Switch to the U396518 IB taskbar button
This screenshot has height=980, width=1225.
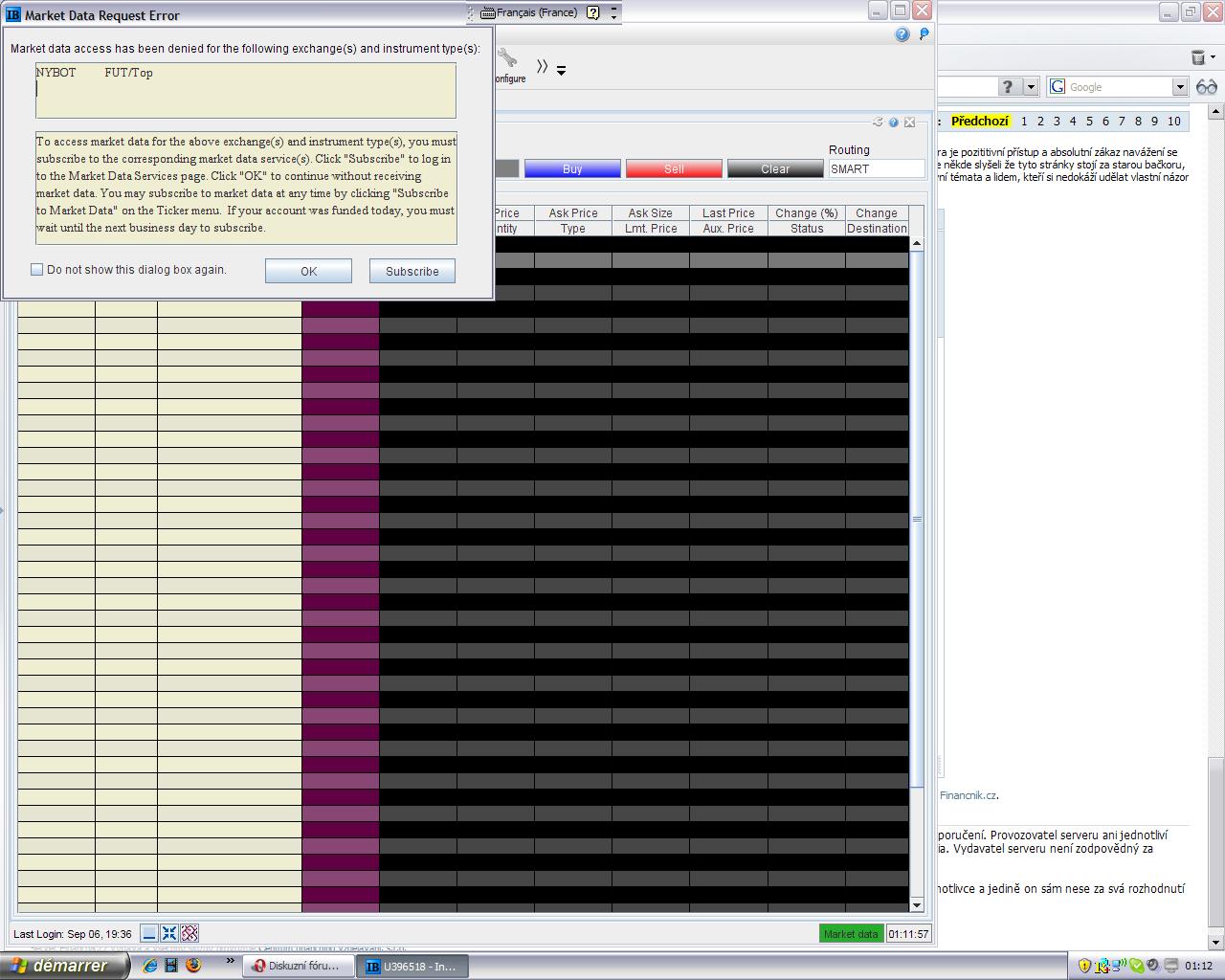tap(412, 967)
